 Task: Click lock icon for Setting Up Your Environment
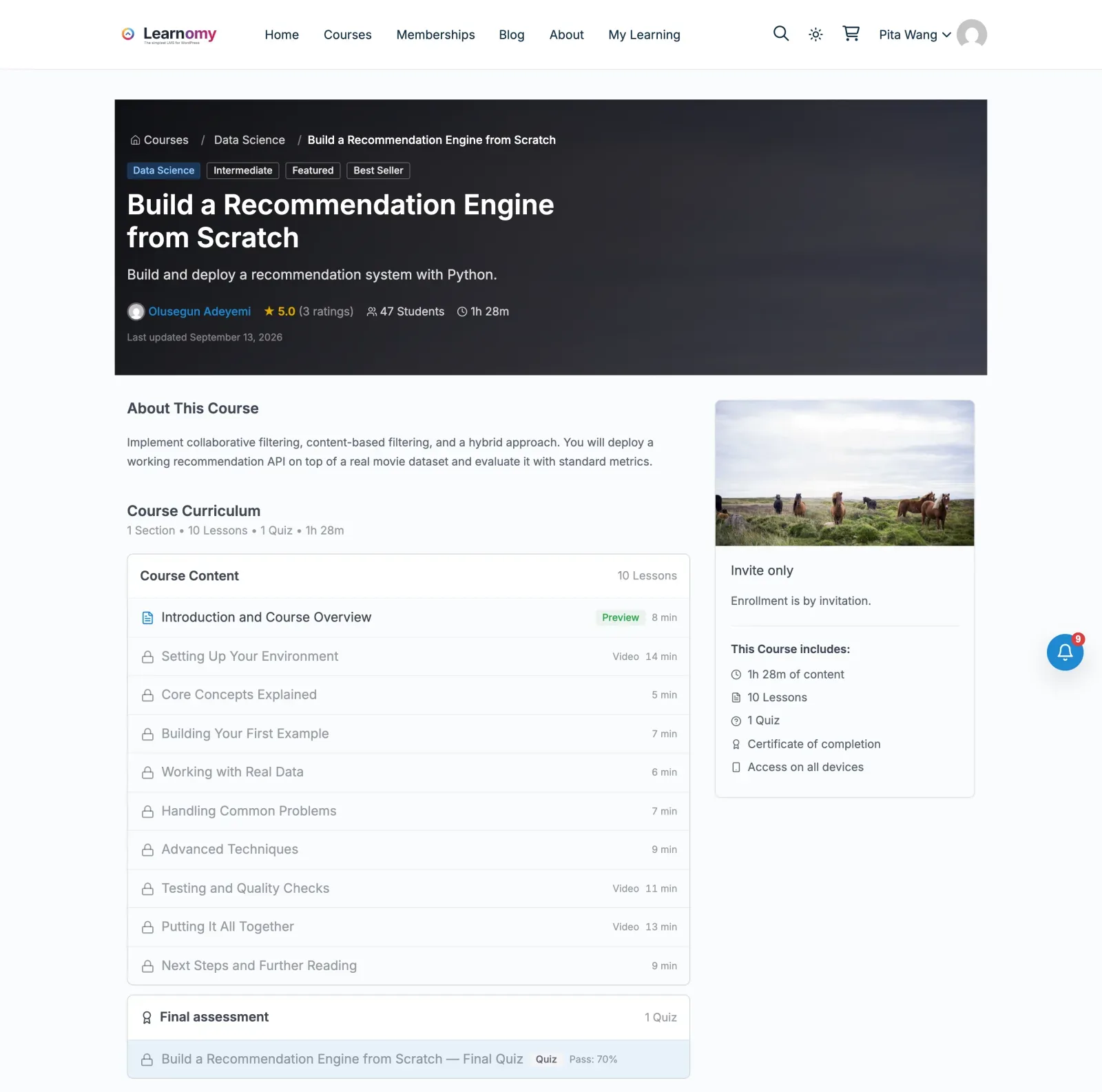[x=147, y=657]
